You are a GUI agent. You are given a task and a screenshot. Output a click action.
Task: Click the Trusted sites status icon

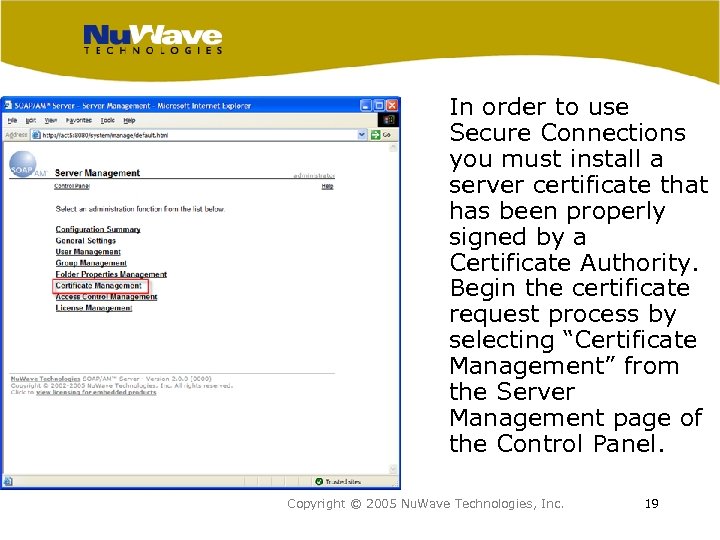point(319,481)
